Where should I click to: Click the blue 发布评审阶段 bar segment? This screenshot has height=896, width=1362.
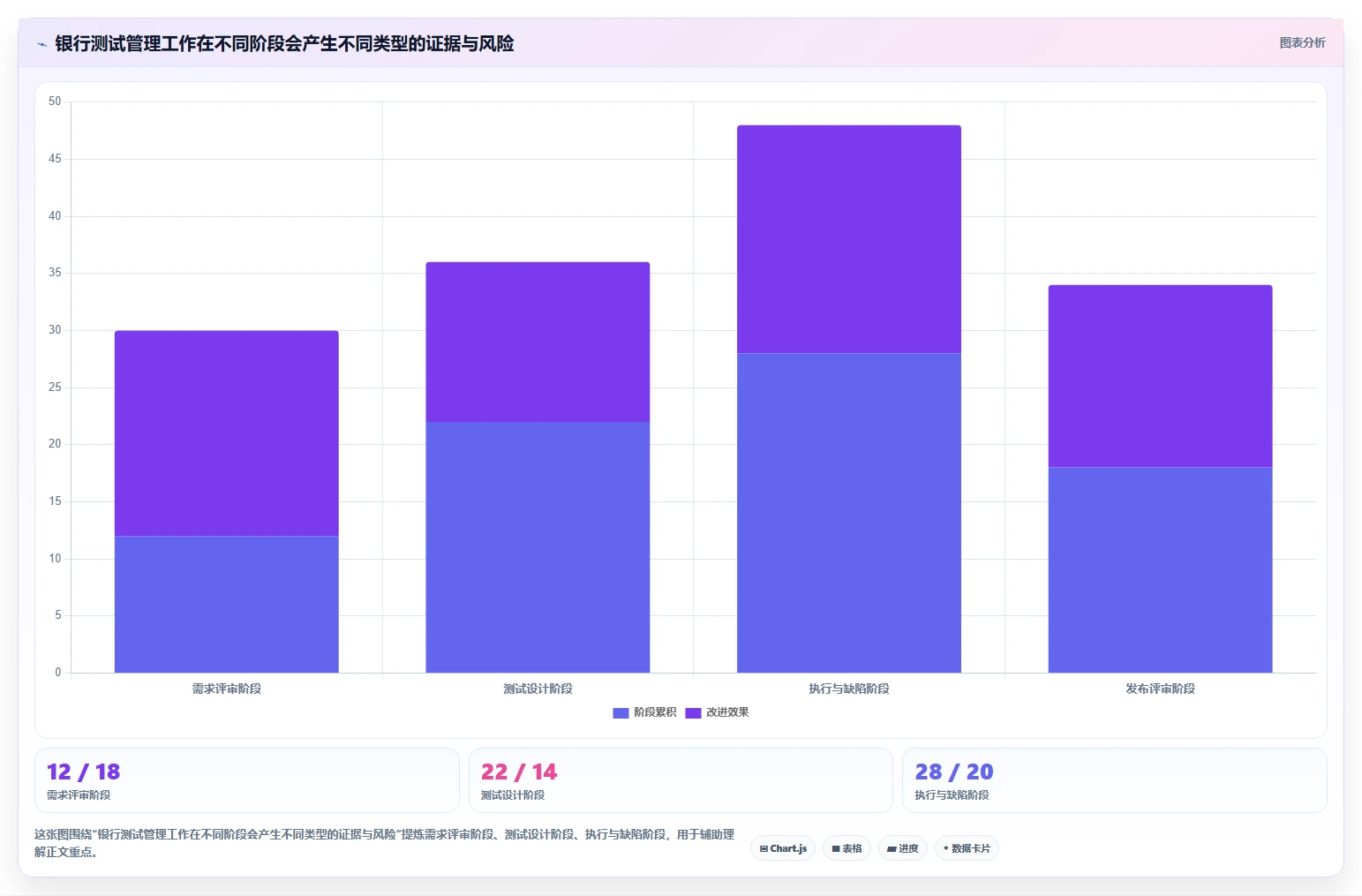1160,570
